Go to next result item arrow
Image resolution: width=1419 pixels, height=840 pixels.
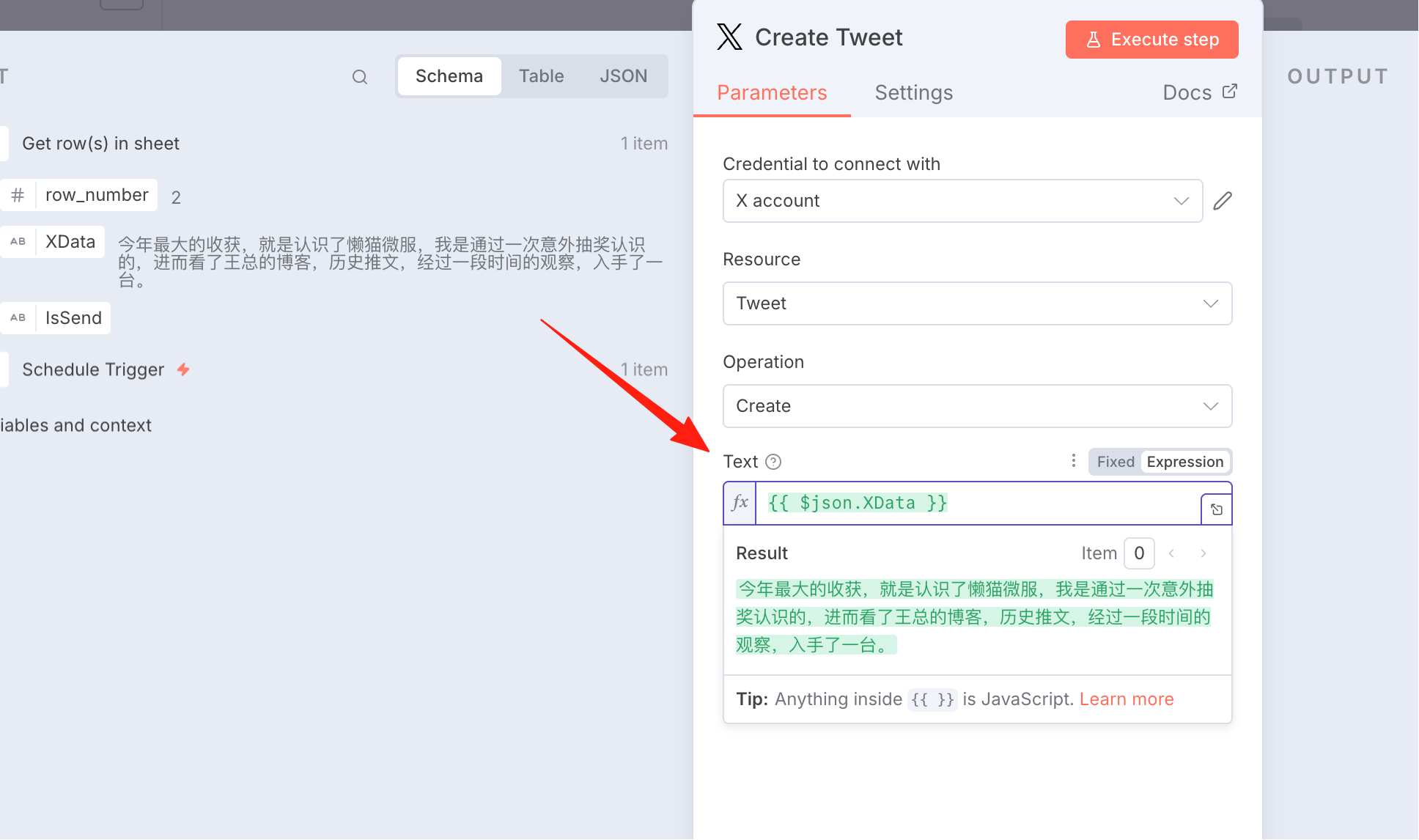pos(1203,553)
